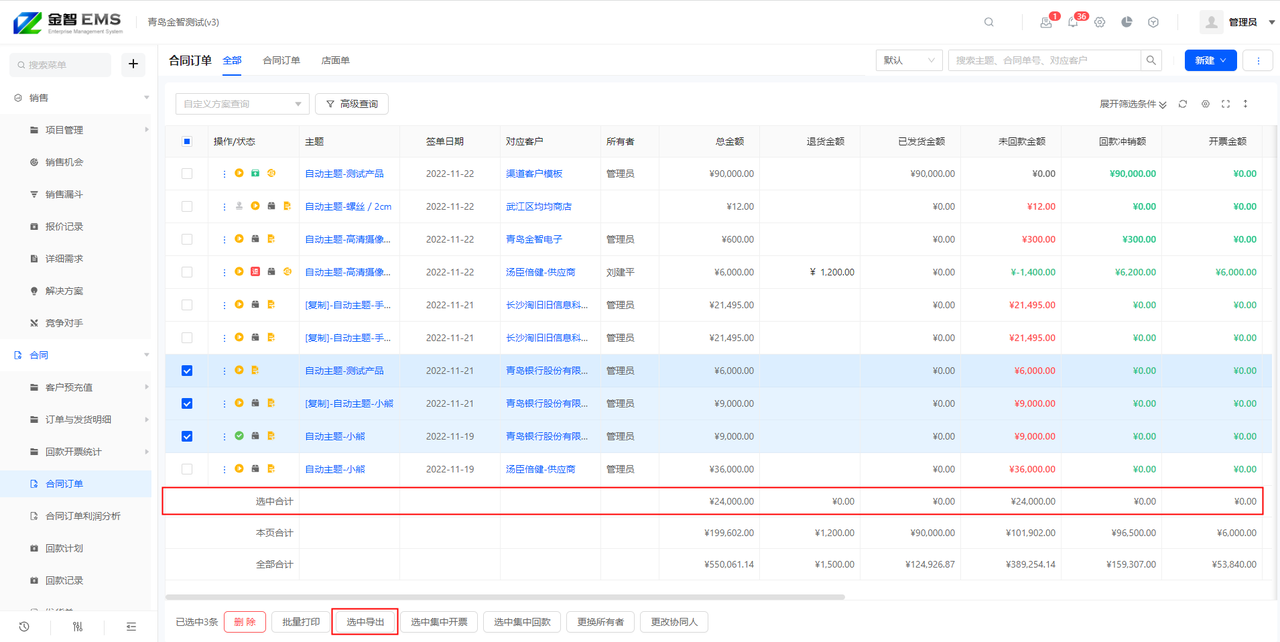Open 销售机会 in sidebar

(x=64, y=162)
